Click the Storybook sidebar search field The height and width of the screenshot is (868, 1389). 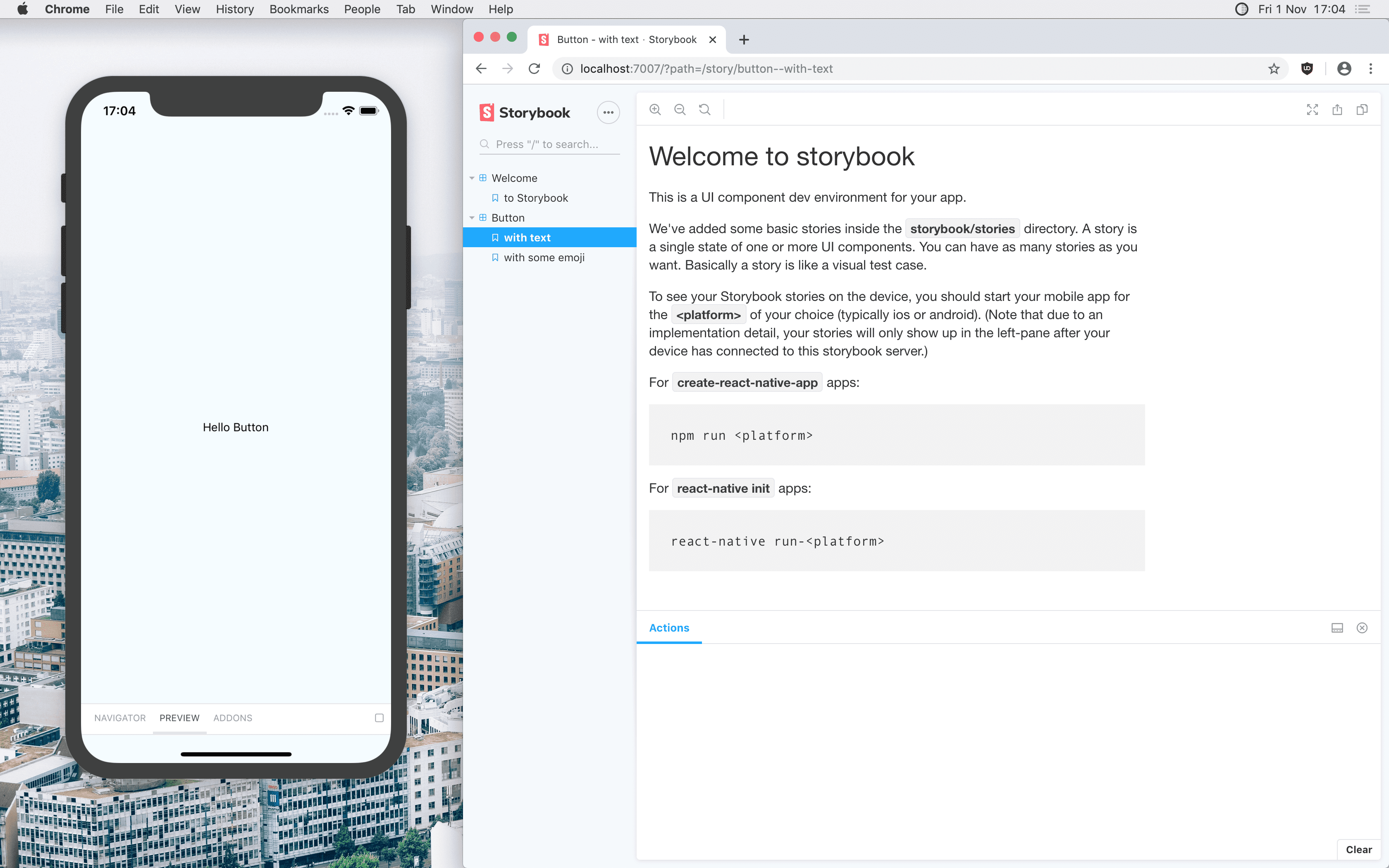pos(549,144)
